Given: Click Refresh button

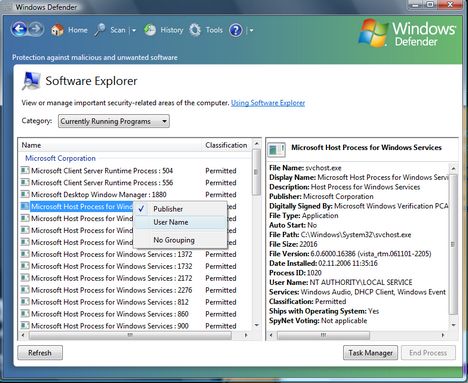Looking at the screenshot, I should tap(40, 353).
